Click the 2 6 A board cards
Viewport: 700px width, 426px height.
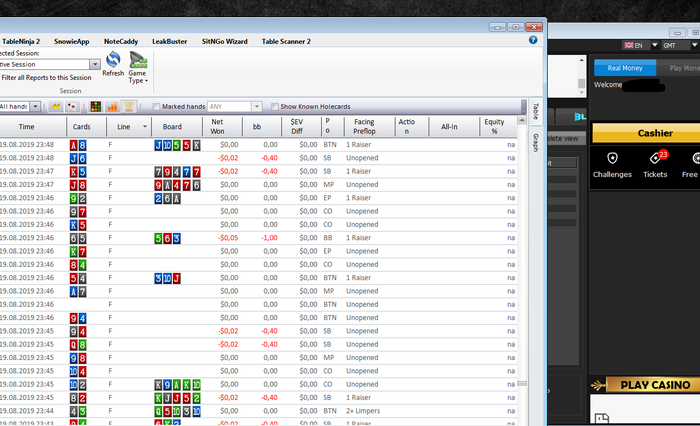click(x=167, y=198)
